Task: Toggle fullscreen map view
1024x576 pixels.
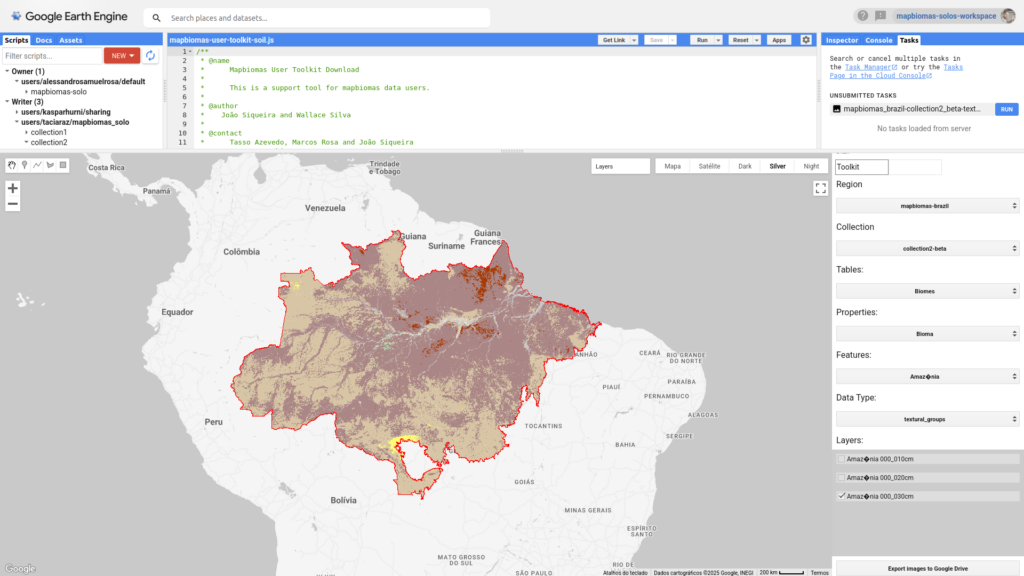Action: click(820, 188)
